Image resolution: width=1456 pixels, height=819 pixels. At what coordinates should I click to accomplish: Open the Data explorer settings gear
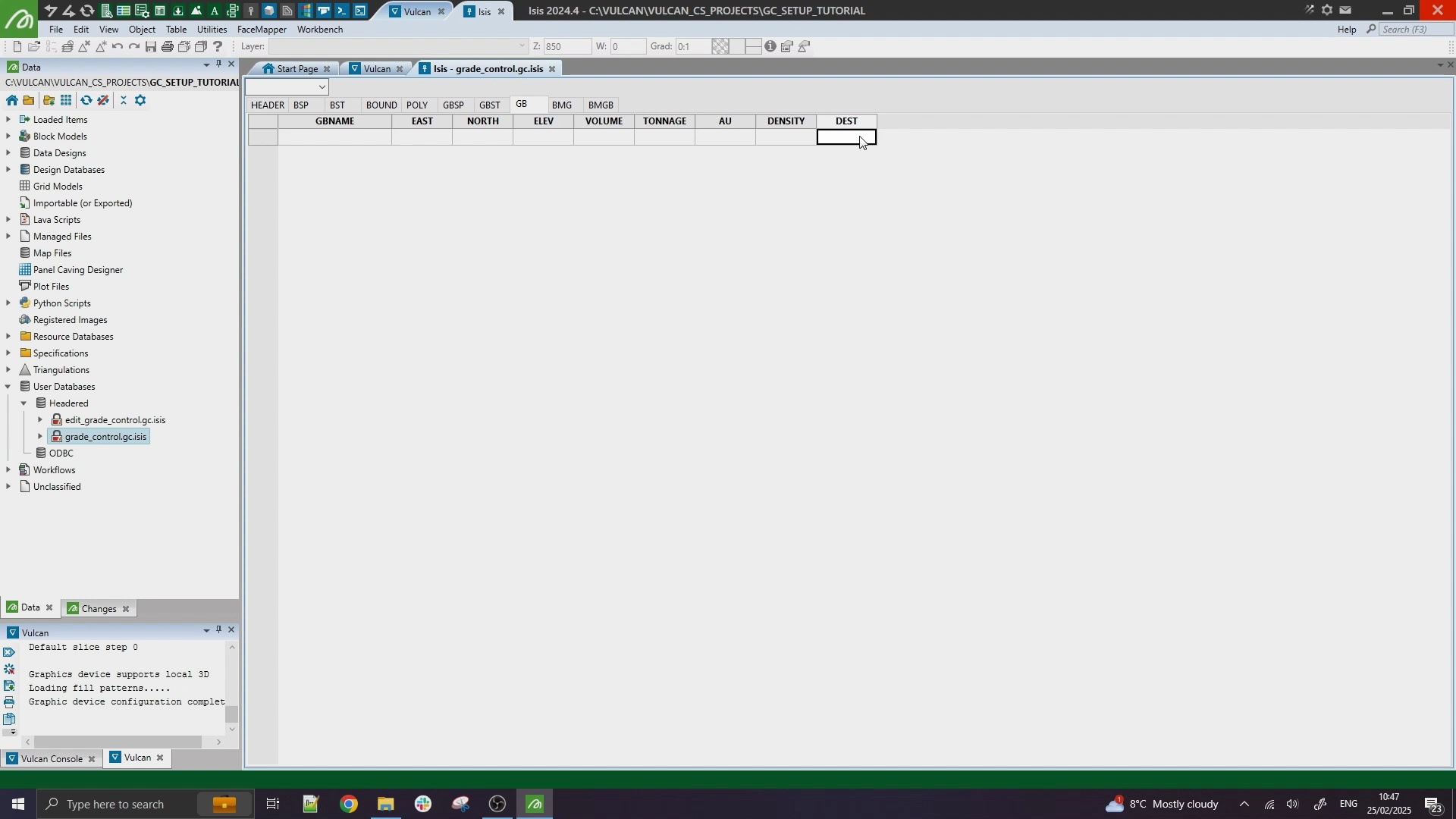140,101
